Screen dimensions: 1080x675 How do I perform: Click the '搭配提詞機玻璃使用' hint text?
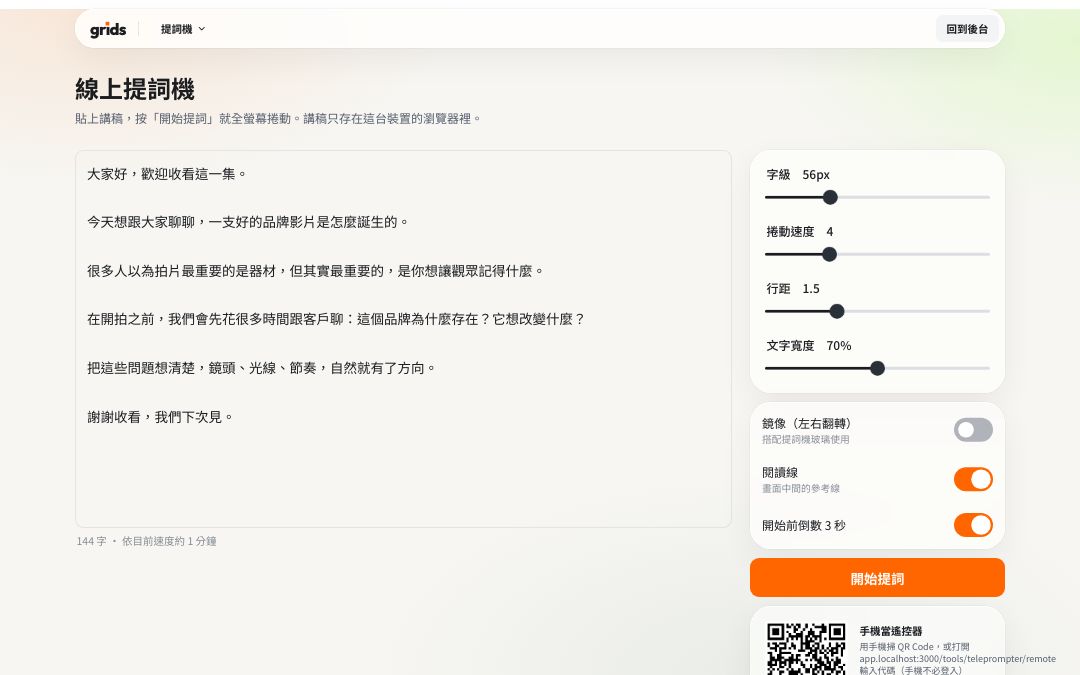click(x=805, y=439)
